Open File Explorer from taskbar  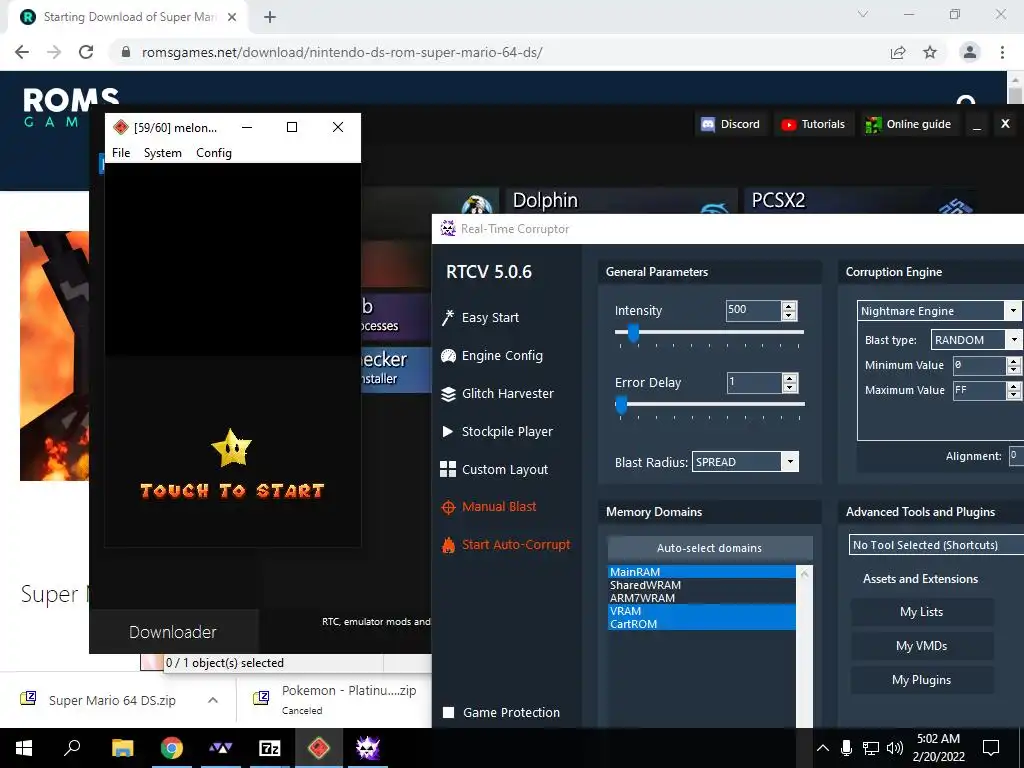tap(122, 748)
